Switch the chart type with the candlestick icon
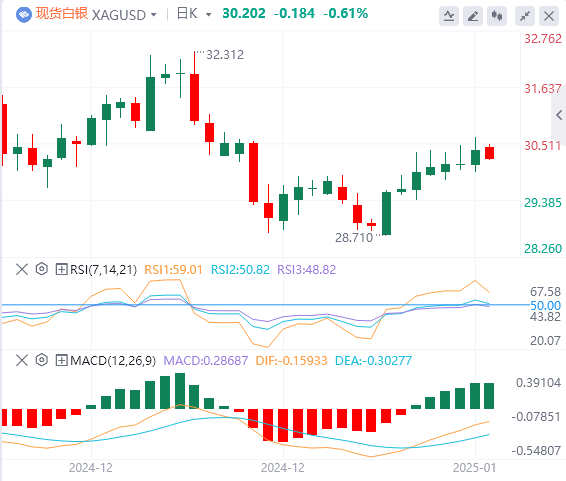The image size is (566, 481). pyautogui.click(x=497, y=16)
